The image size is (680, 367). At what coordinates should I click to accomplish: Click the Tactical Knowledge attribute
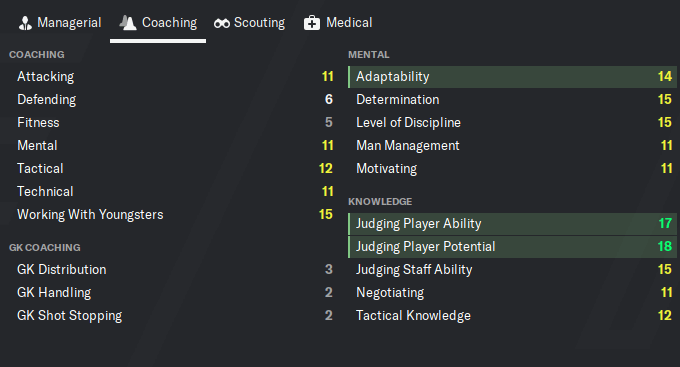(x=413, y=316)
